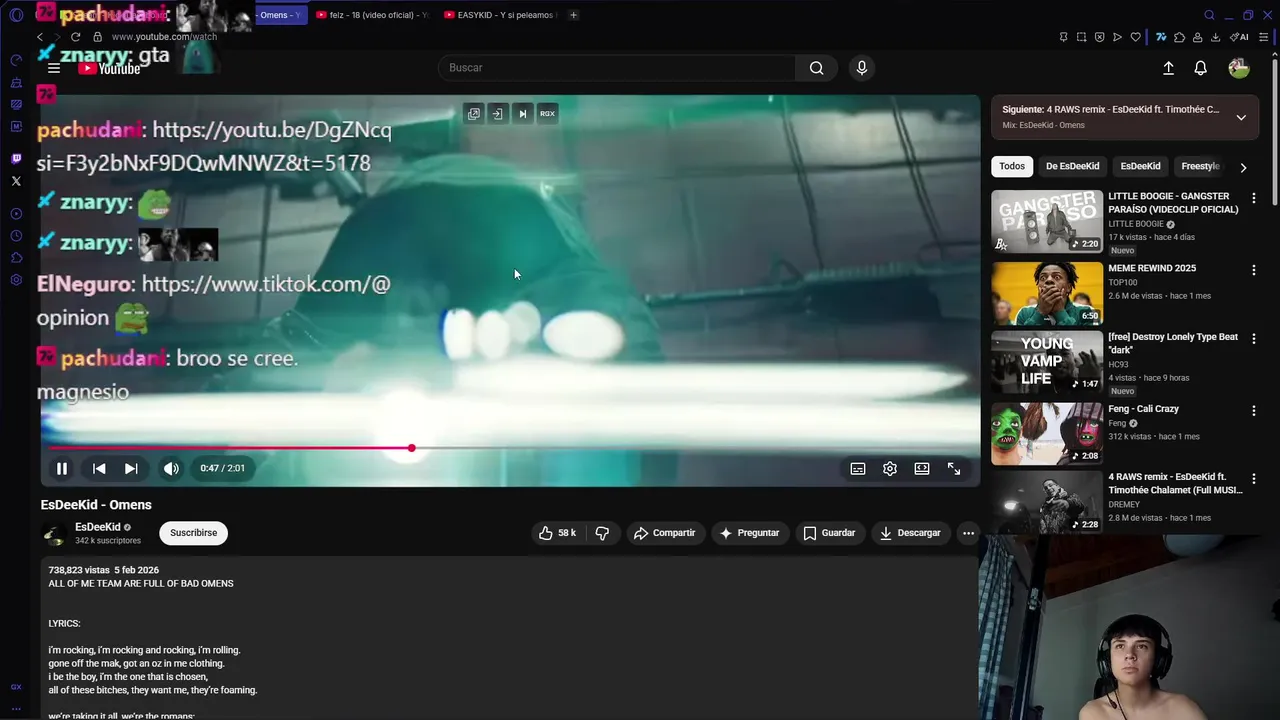Open YouTube hamburger guide menu
This screenshot has width=1280, height=720.
54,68
